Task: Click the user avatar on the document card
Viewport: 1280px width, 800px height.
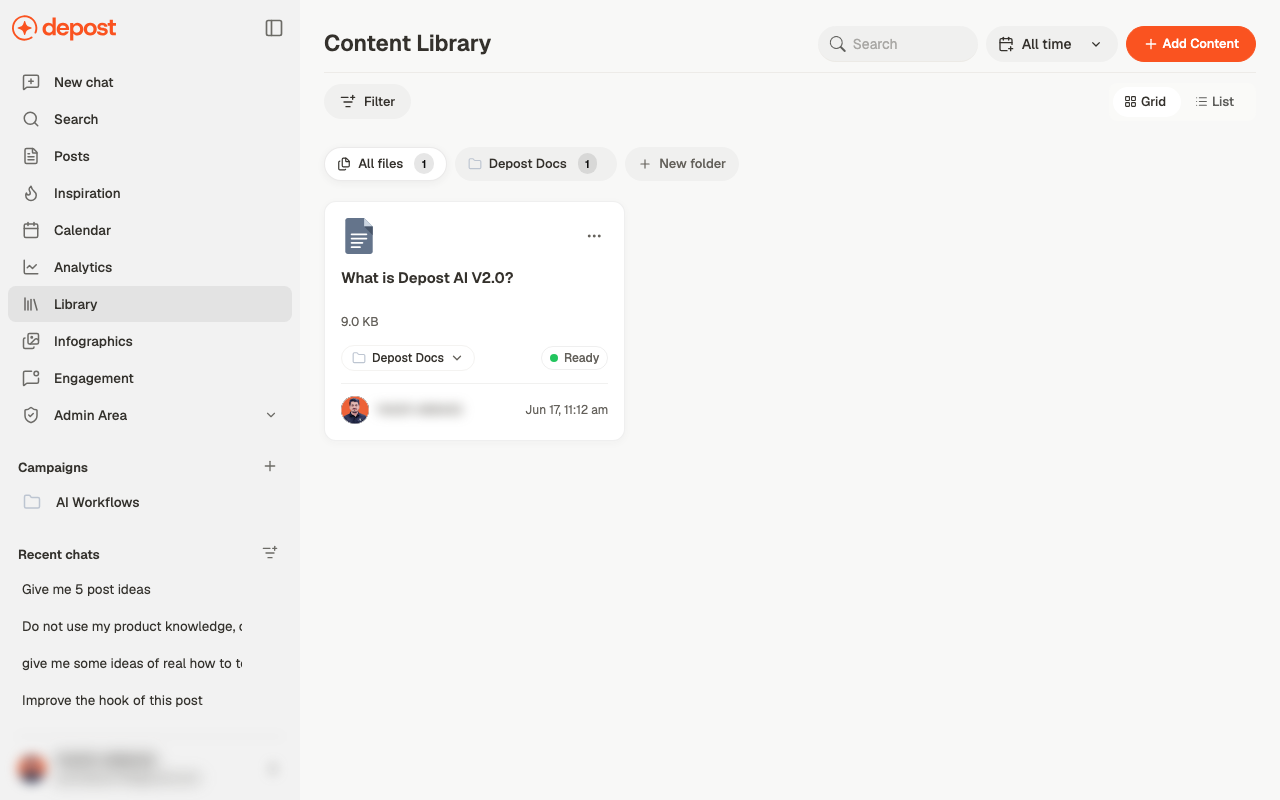Action: 355,410
